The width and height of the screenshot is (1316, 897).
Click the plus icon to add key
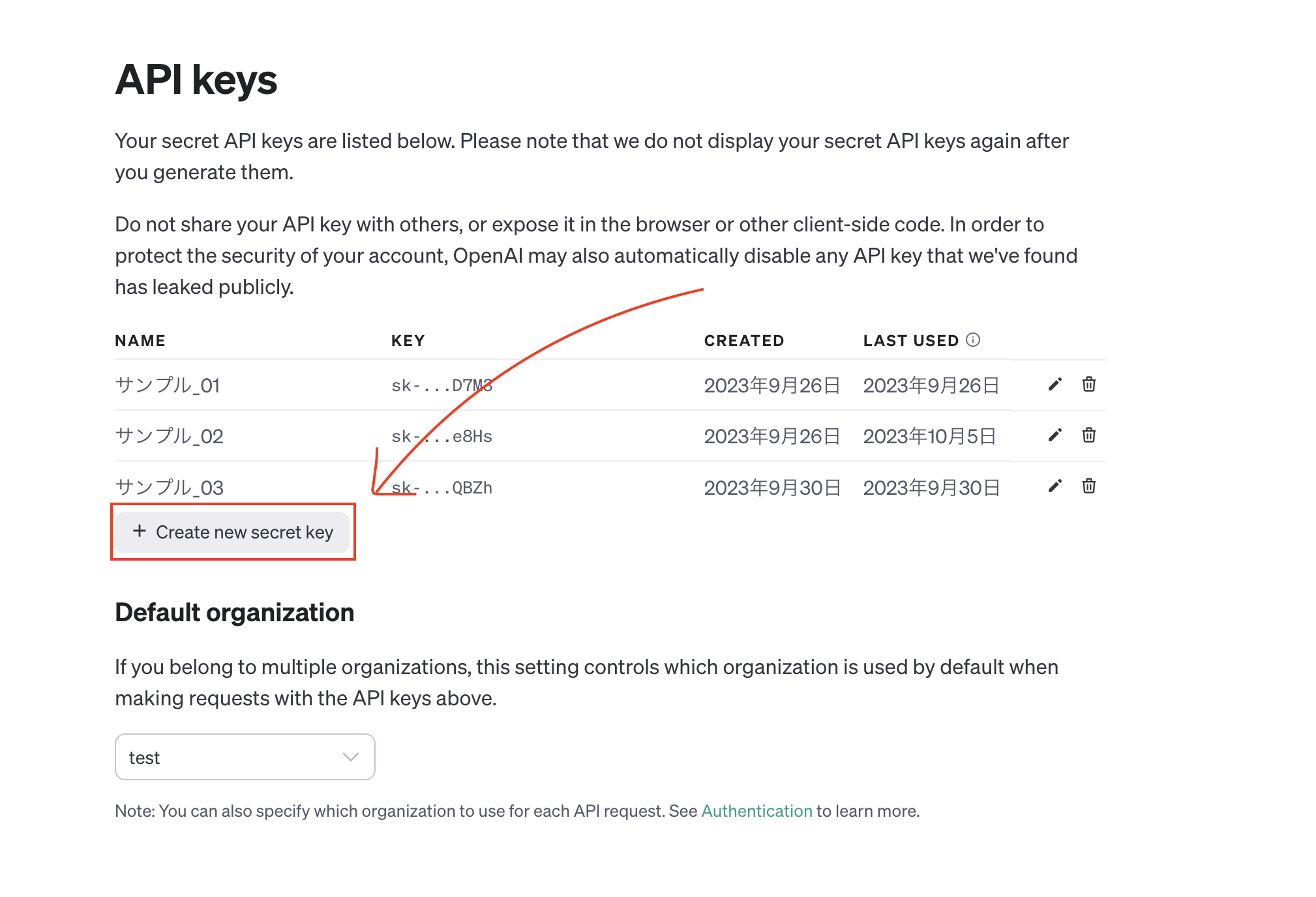[x=140, y=531]
